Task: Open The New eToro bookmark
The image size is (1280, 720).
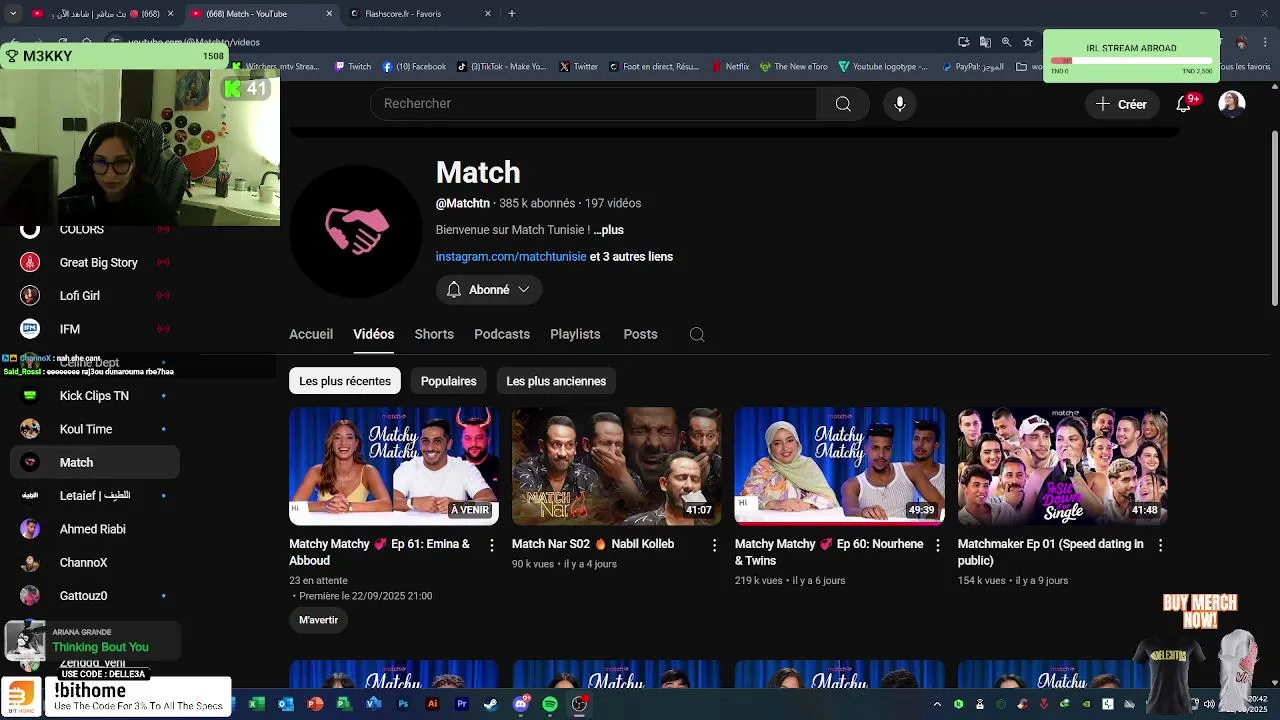Action: (x=794, y=67)
